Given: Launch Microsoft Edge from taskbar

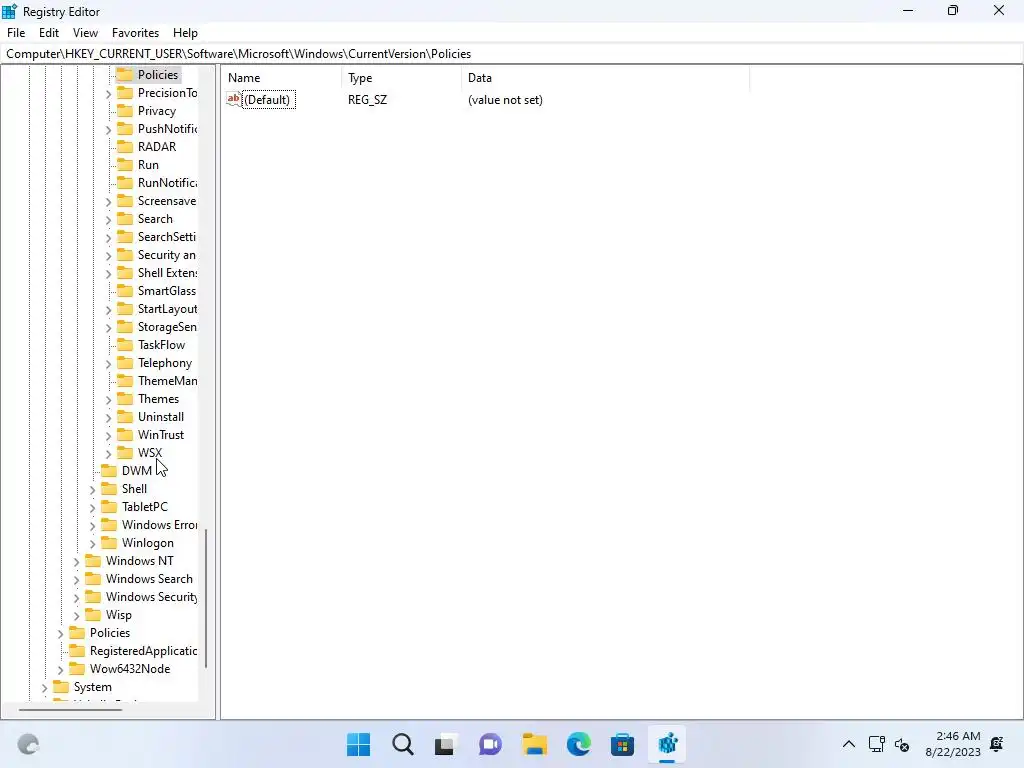Looking at the screenshot, I should coord(579,744).
